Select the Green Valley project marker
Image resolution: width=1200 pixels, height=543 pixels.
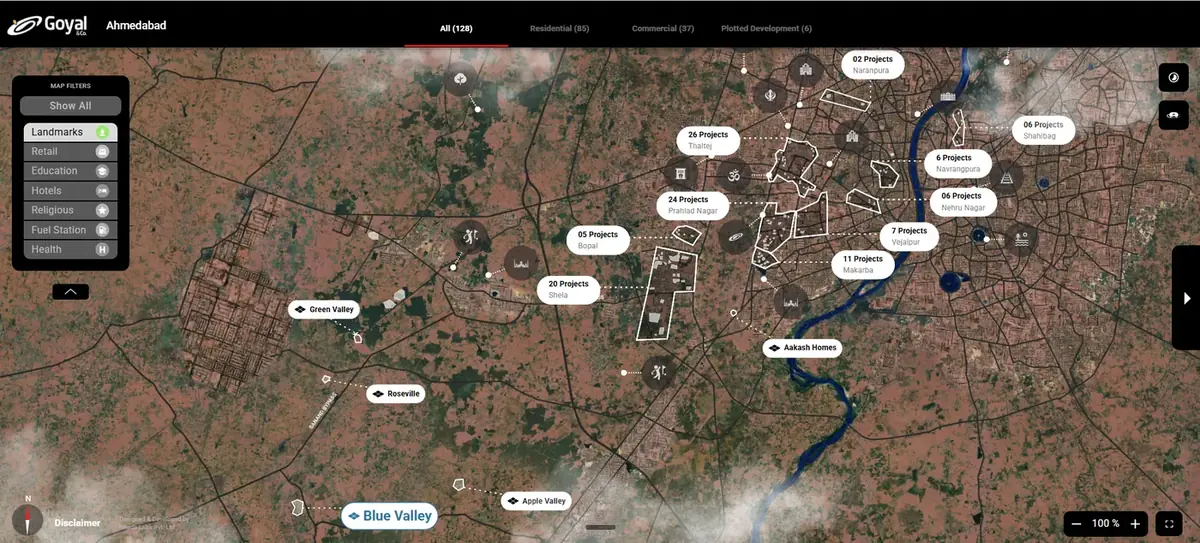click(x=325, y=310)
